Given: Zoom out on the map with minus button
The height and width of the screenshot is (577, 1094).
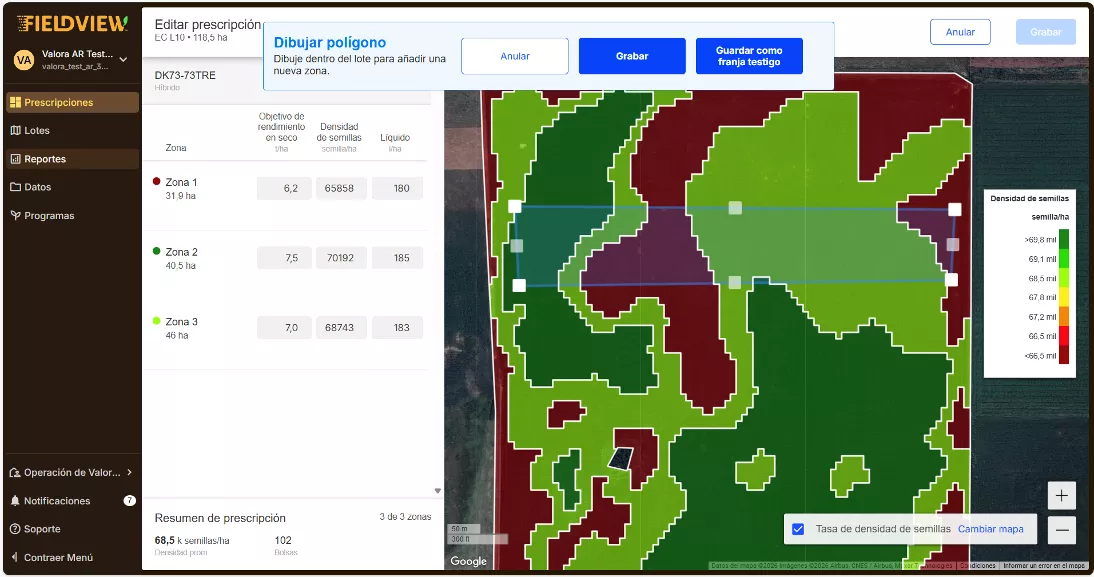Looking at the screenshot, I should point(1061,531).
